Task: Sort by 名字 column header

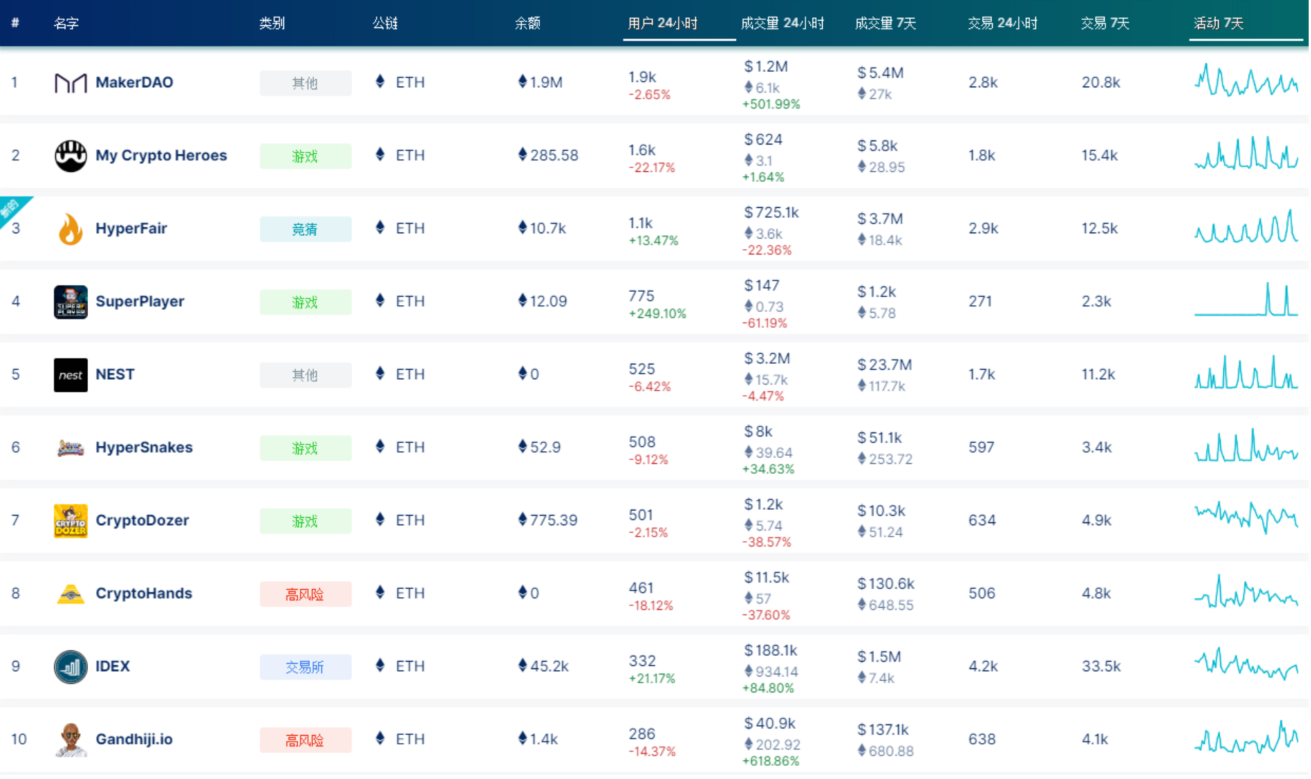Action: coord(66,23)
